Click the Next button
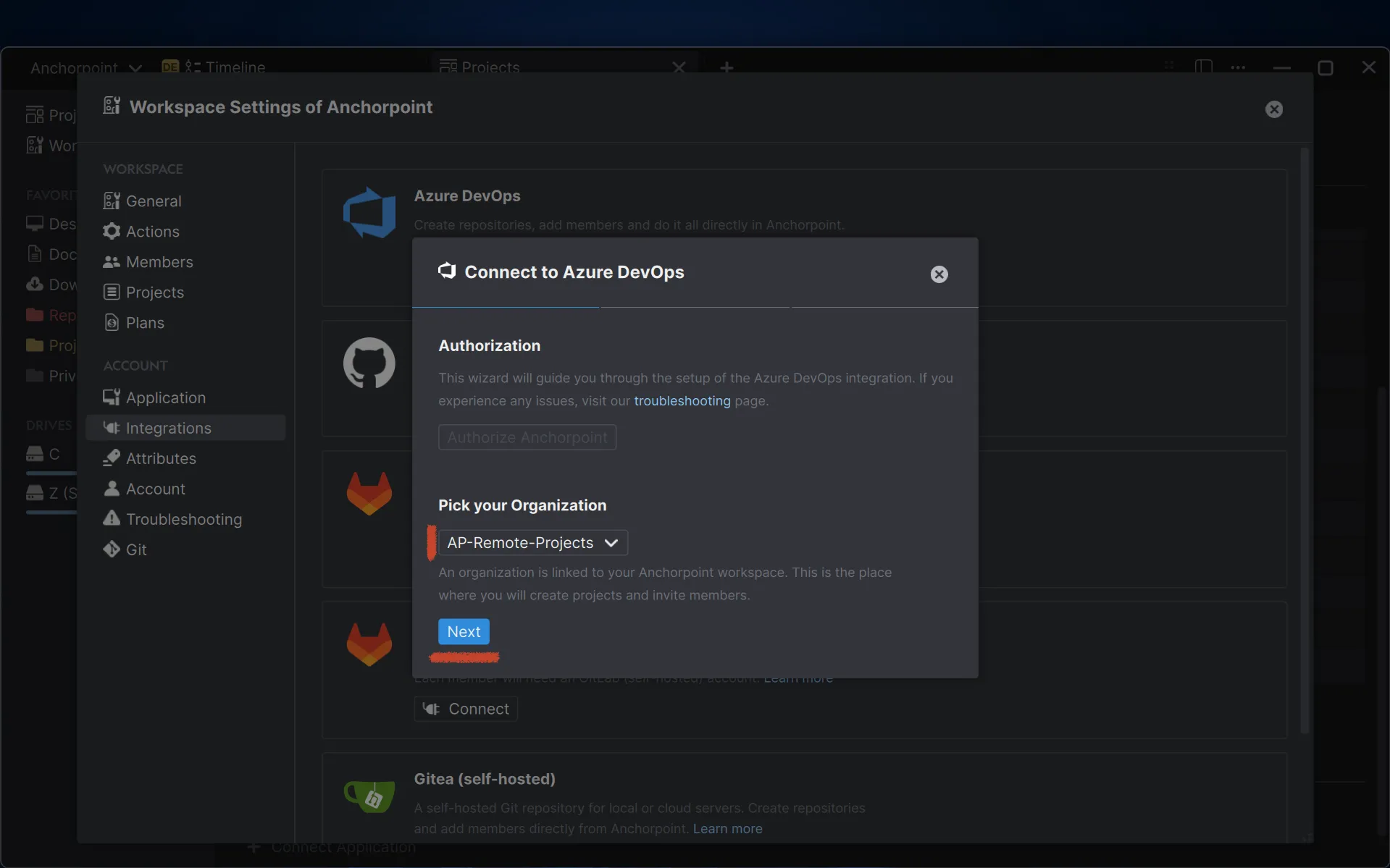Screen dimensions: 1390x868 click(x=464, y=631)
